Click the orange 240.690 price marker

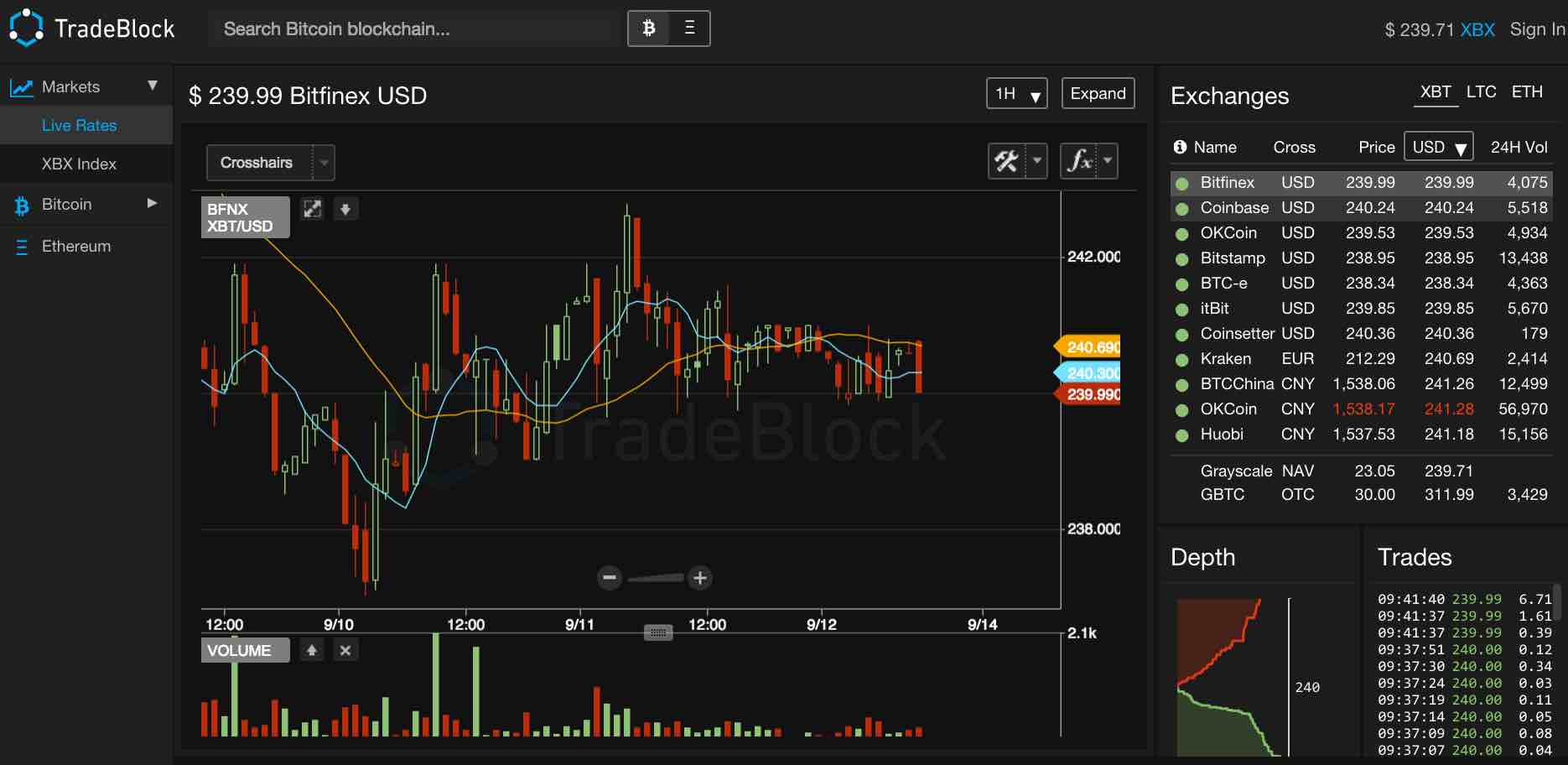(x=1088, y=346)
